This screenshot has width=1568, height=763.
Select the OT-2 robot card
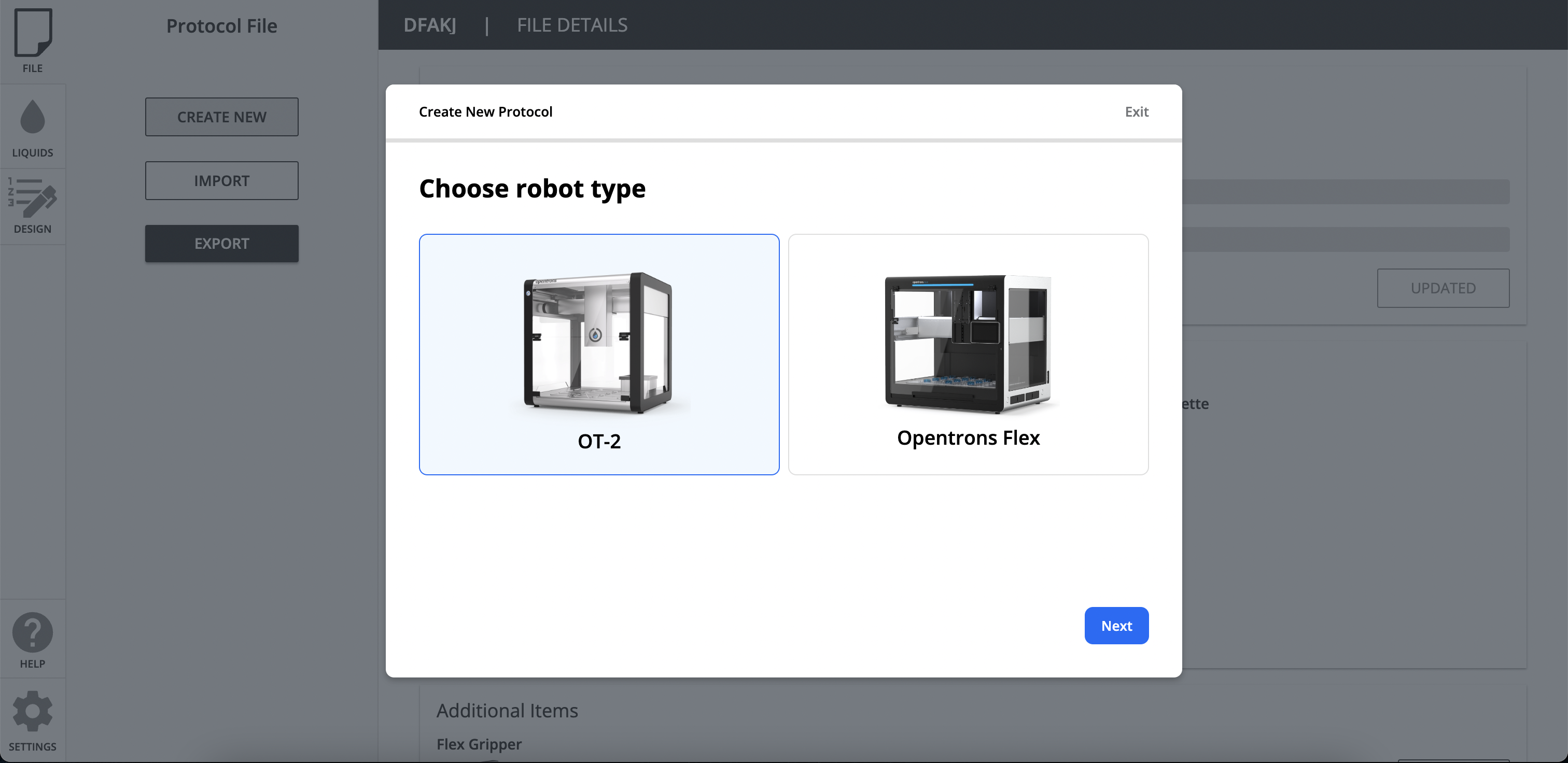(599, 354)
